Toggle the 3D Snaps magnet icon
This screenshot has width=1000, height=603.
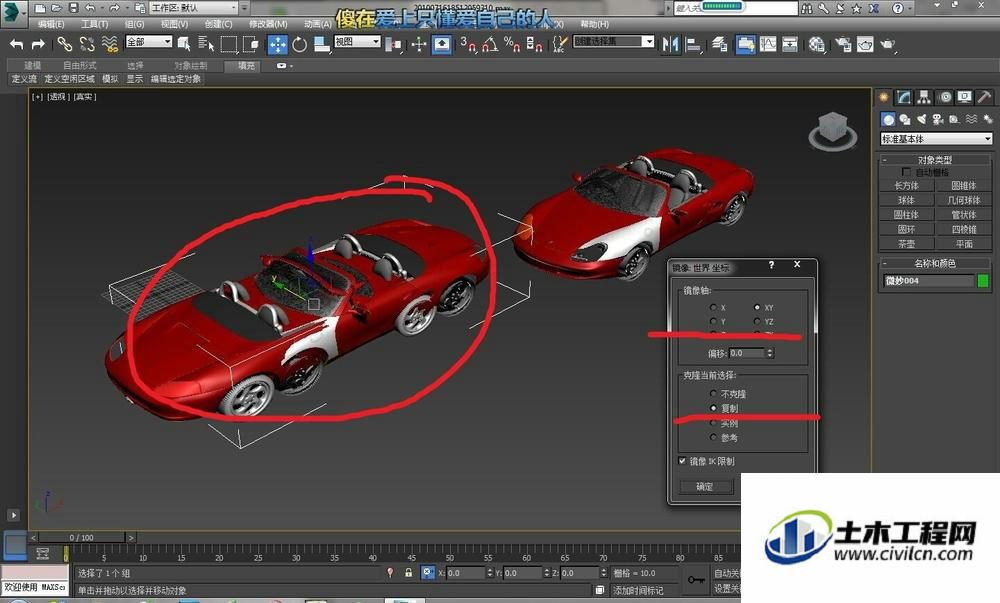[x=467, y=44]
